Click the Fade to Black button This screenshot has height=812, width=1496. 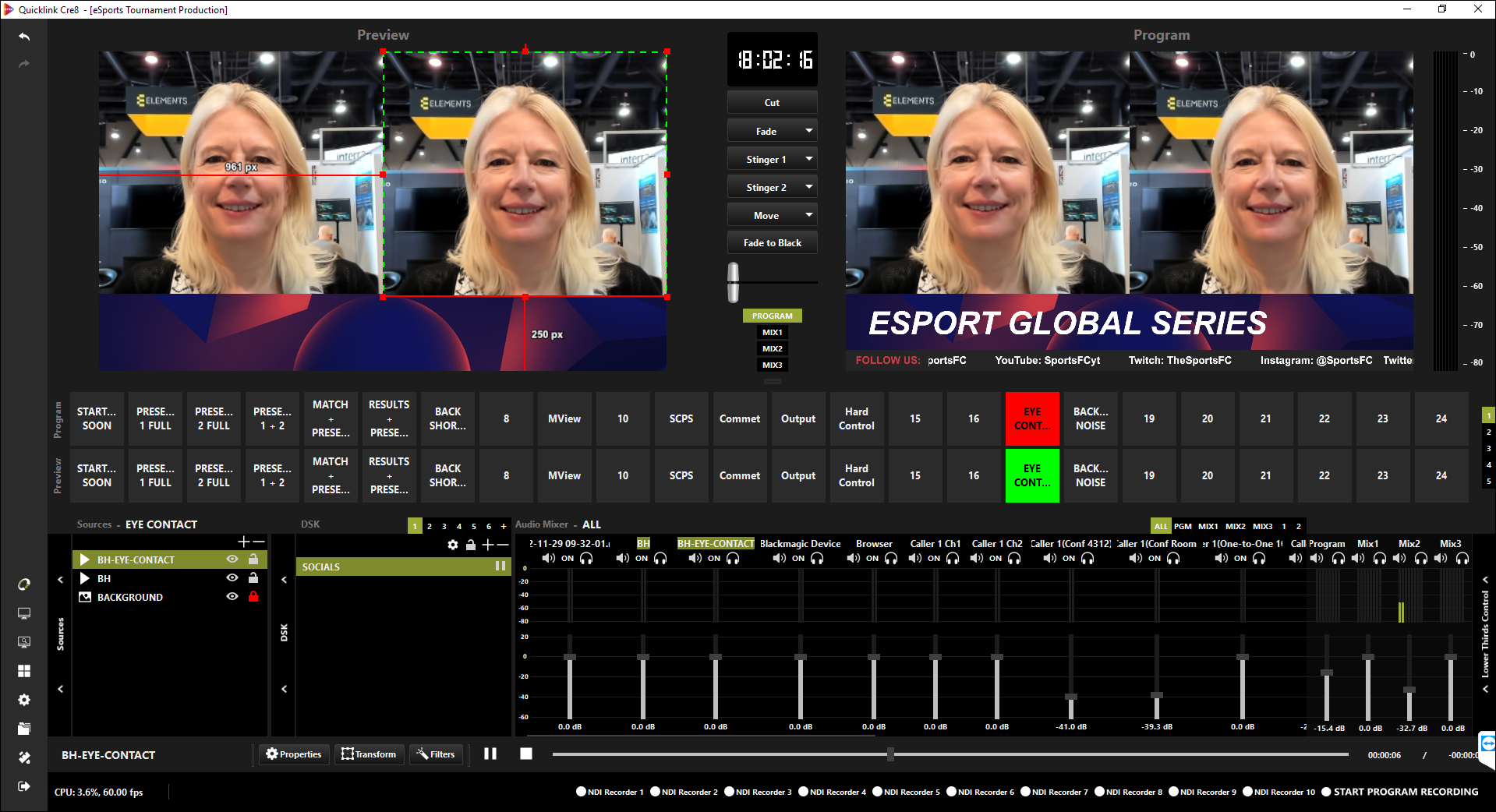coord(772,243)
